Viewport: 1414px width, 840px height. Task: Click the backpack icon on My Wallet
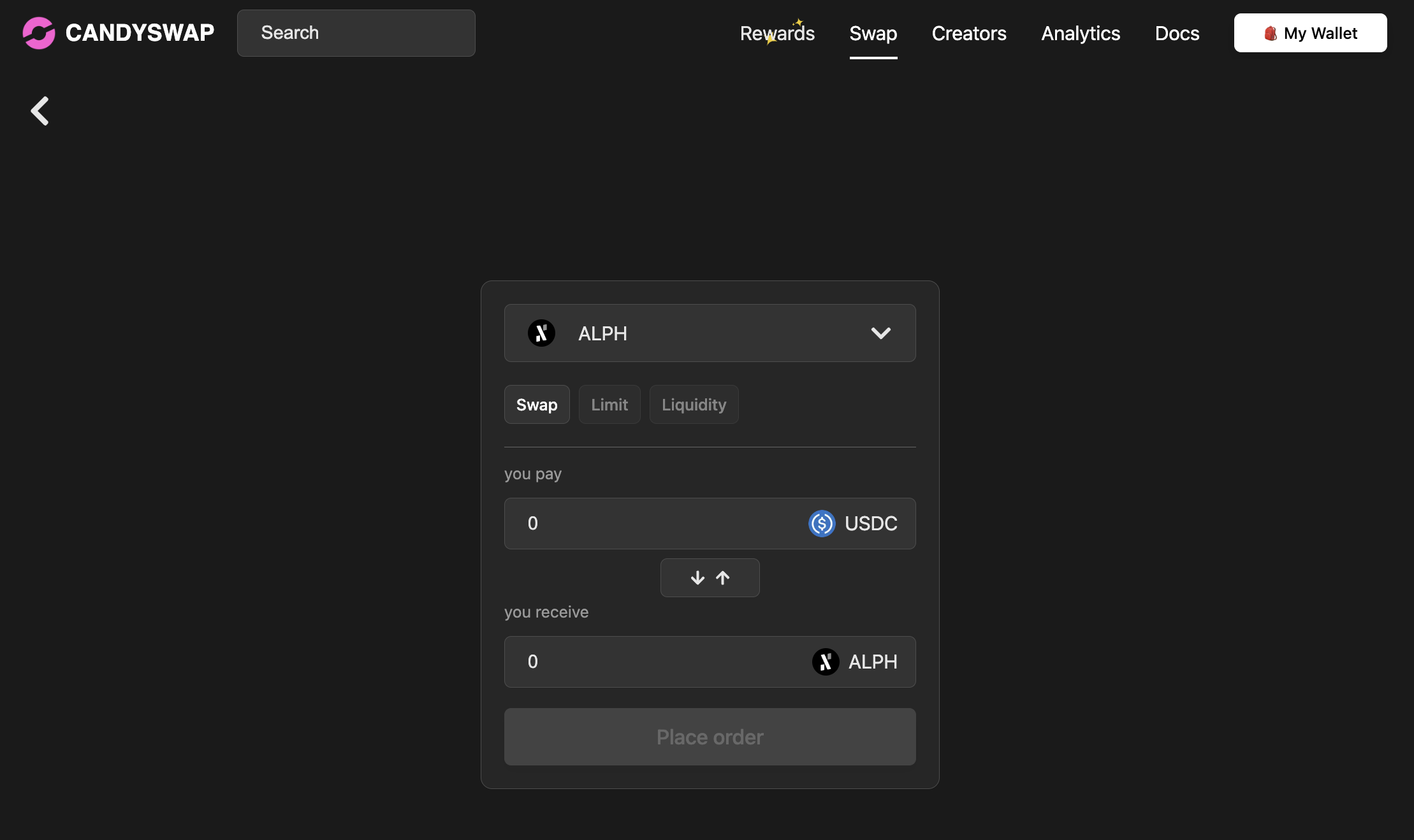click(1270, 33)
